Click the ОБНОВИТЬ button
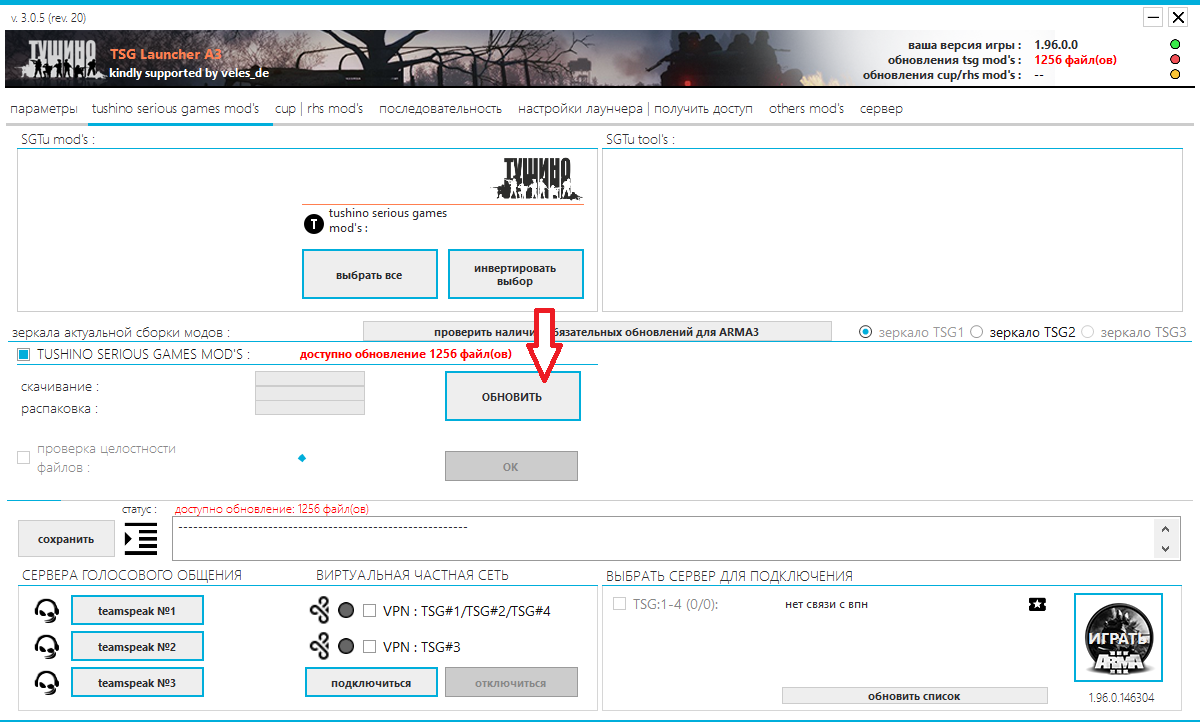 (512, 397)
